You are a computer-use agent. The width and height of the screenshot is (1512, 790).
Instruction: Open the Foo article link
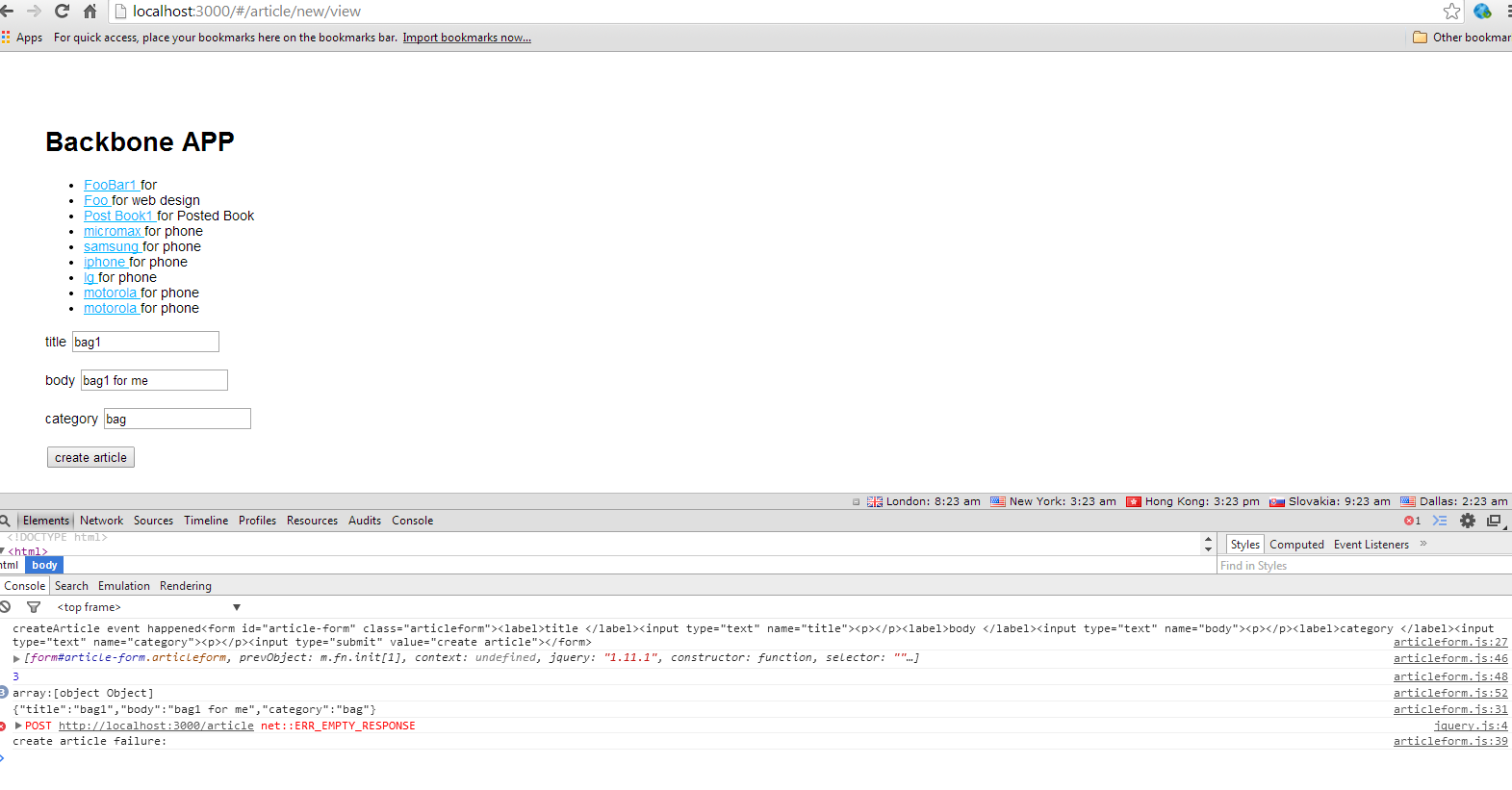point(97,200)
